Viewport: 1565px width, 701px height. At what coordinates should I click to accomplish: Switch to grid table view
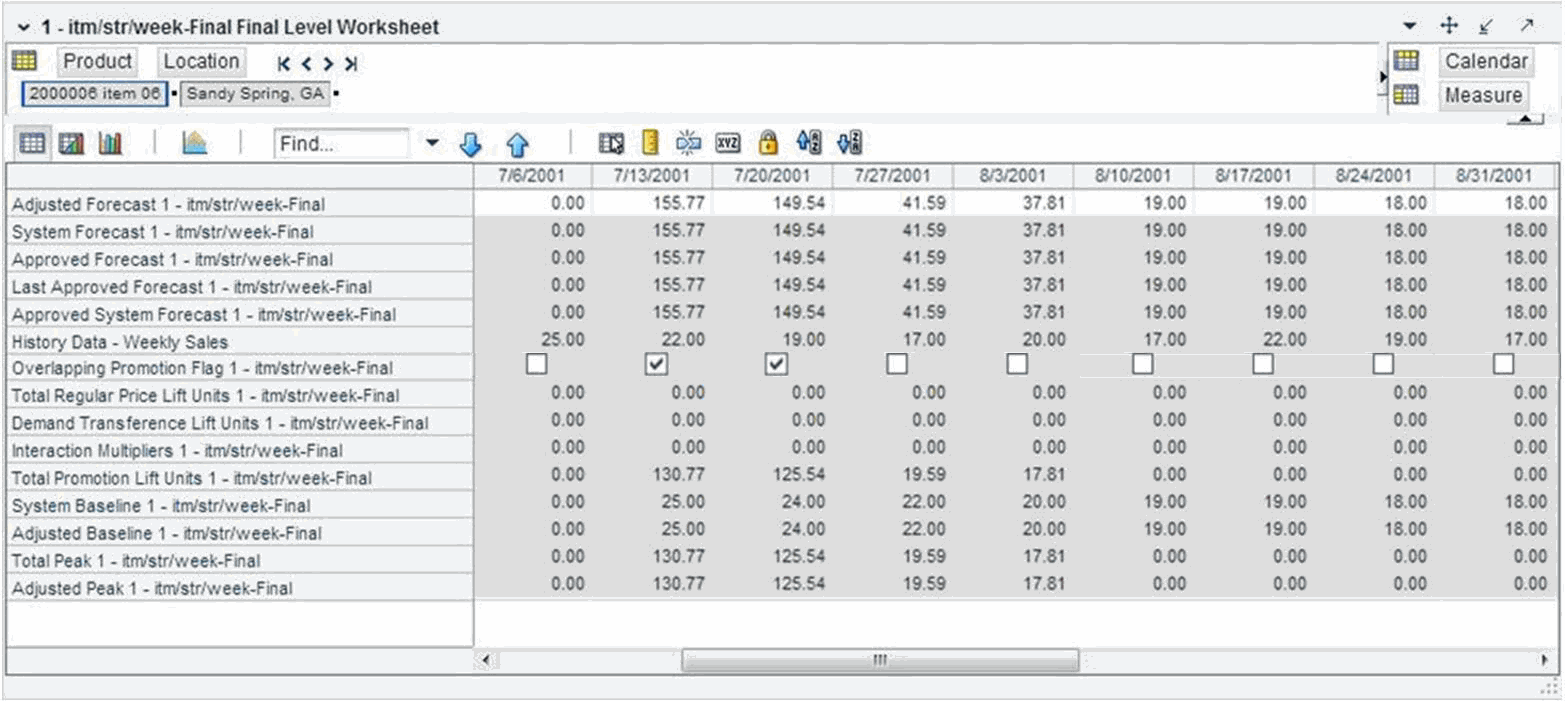click(x=32, y=144)
